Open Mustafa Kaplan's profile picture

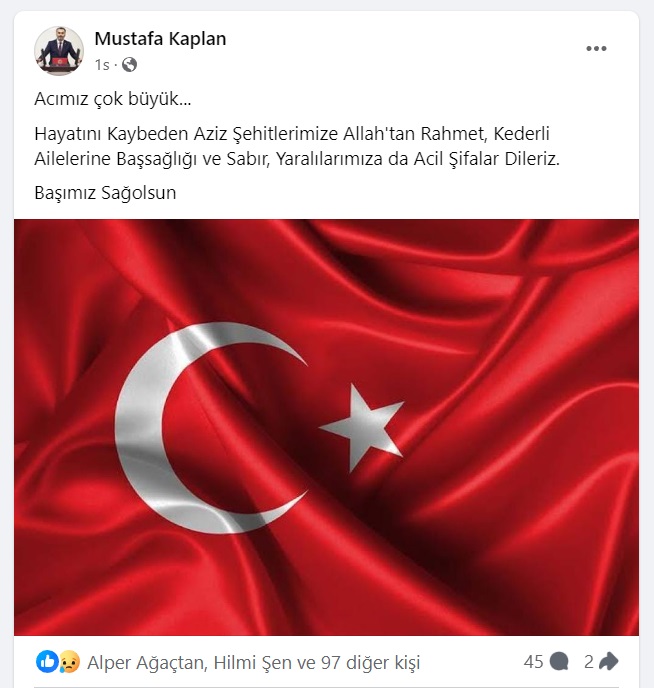[x=59, y=50]
